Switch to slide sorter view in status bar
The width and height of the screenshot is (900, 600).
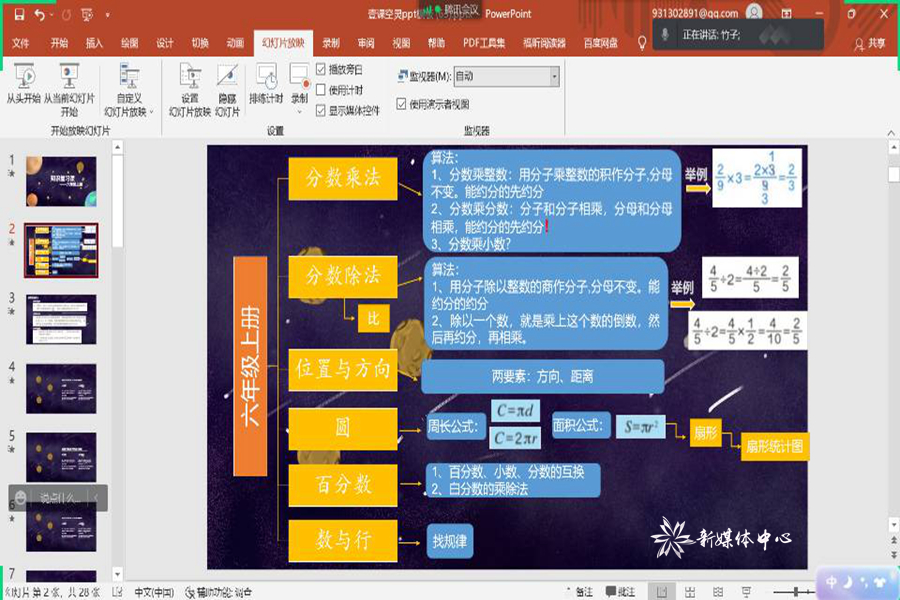690,592
